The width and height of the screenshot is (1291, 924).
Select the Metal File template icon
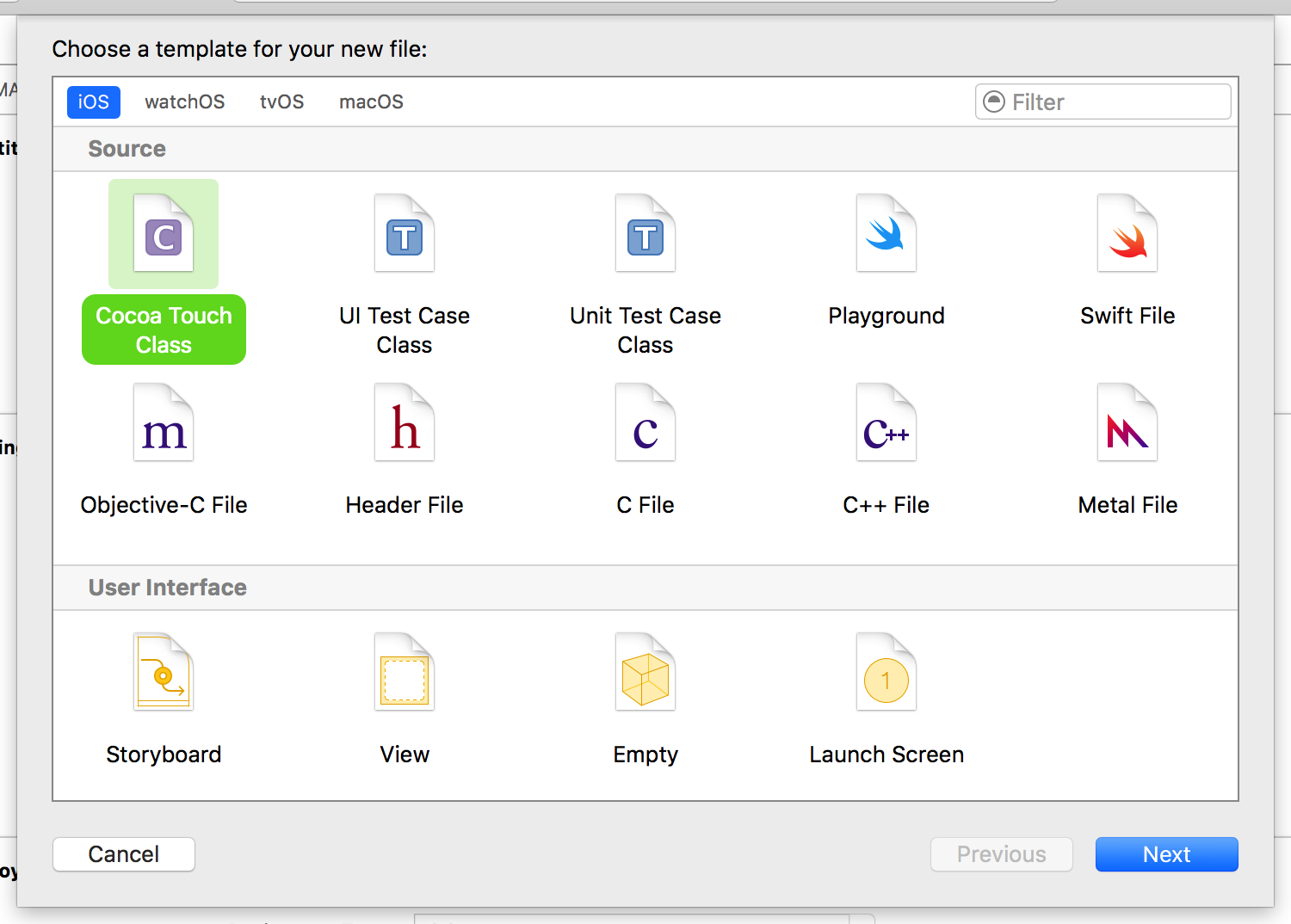pyautogui.click(x=1127, y=423)
